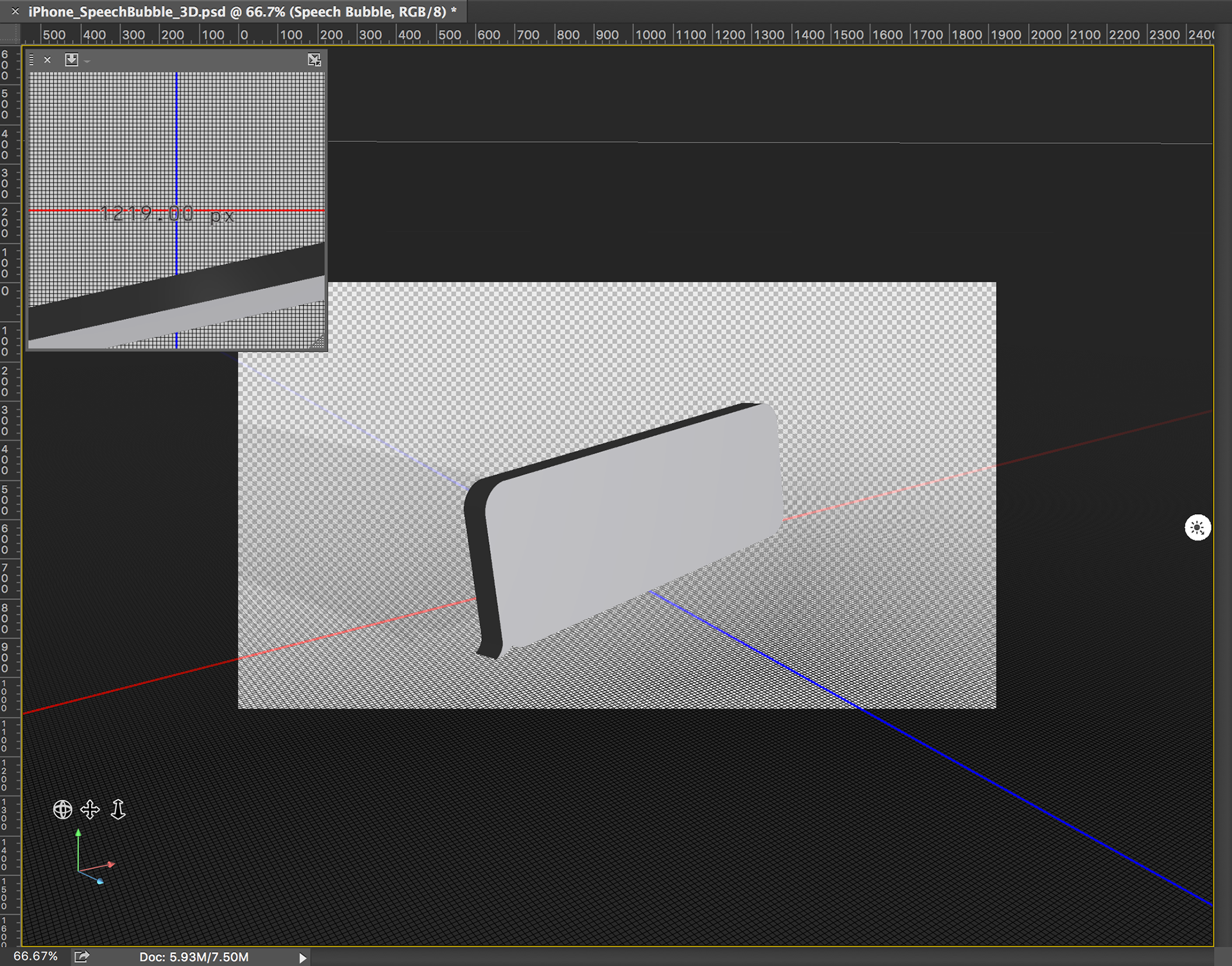Close the 3D secondary view panel
Viewport: 1232px width, 966px height.
47,60
